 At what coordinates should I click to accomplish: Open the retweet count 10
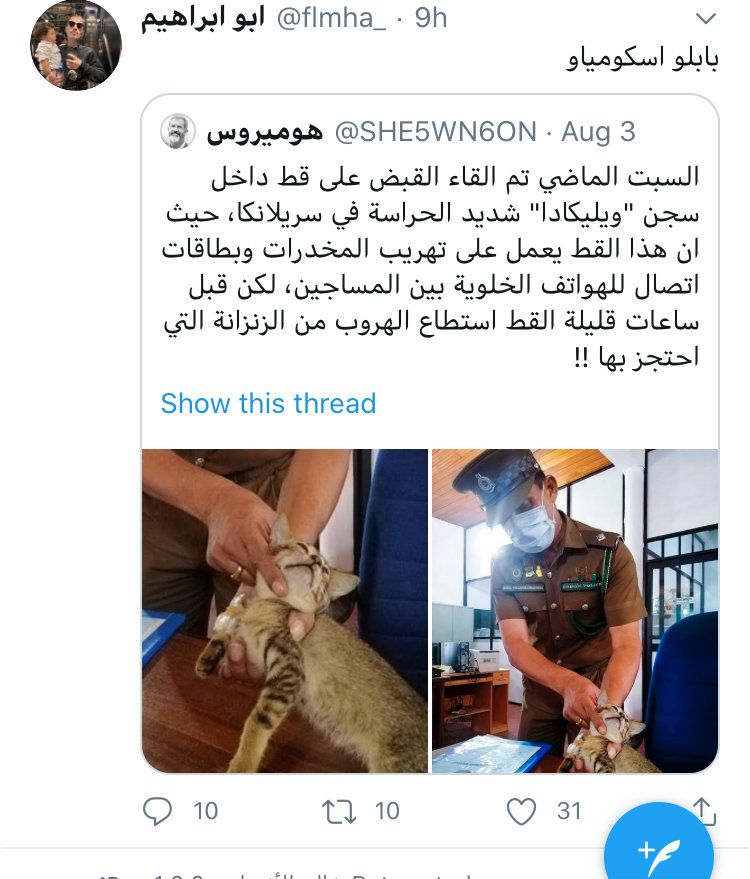point(387,811)
